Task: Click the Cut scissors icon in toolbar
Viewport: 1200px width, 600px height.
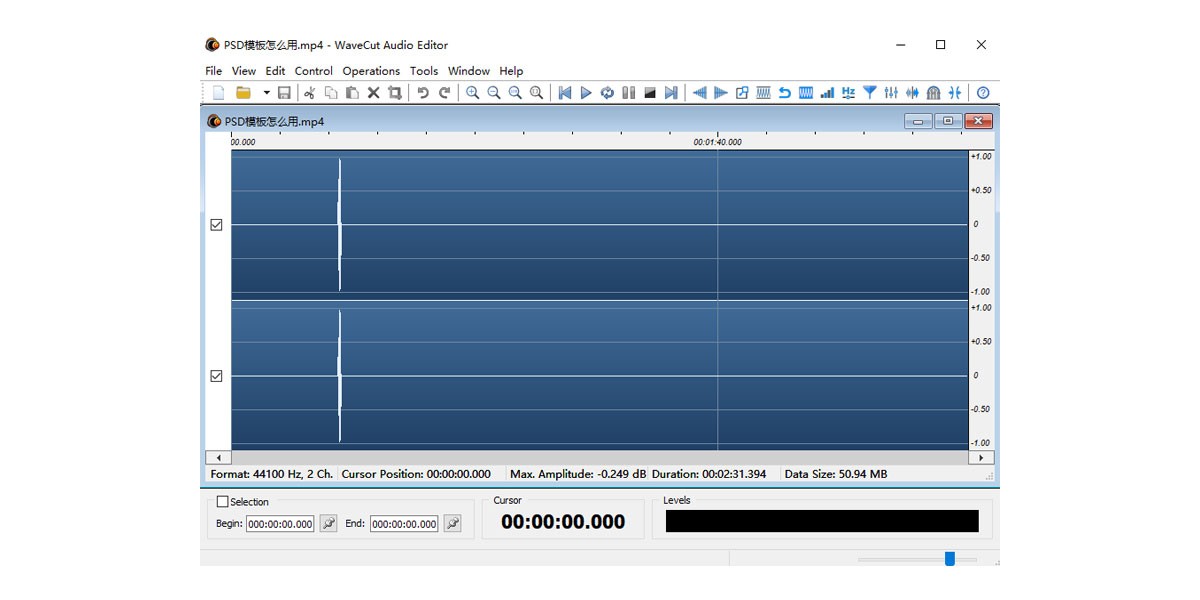Action: [309, 93]
